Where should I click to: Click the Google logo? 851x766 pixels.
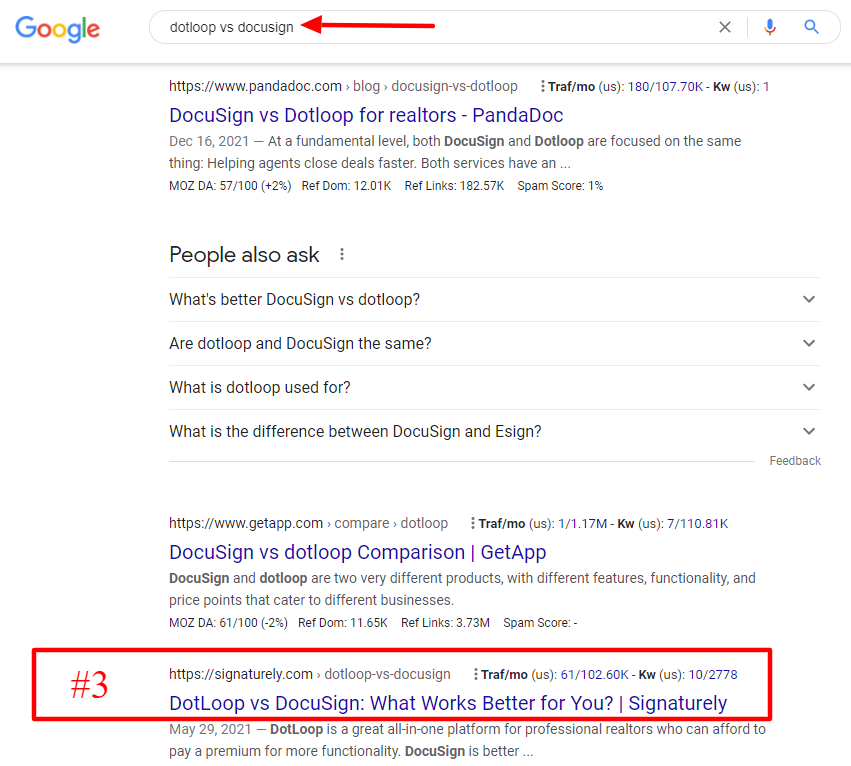[58, 28]
